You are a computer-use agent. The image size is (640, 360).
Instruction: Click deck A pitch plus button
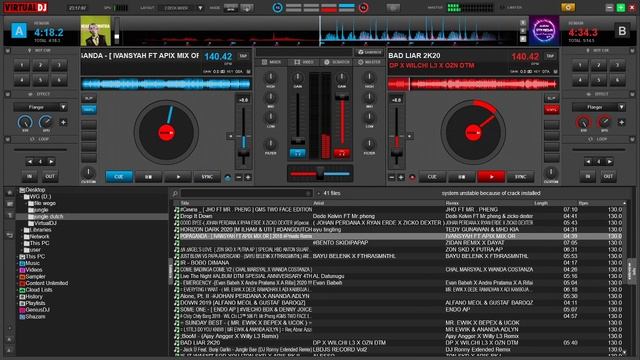point(248,178)
